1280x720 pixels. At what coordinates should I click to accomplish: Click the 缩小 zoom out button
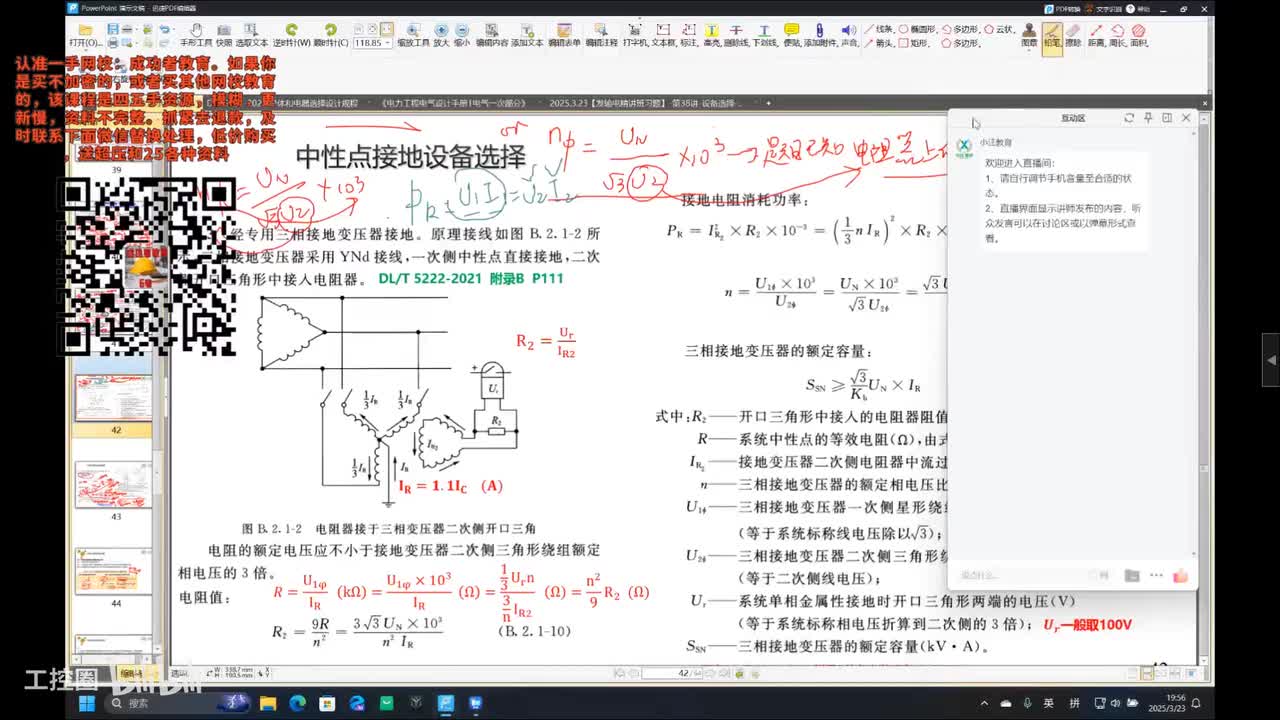(x=461, y=37)
